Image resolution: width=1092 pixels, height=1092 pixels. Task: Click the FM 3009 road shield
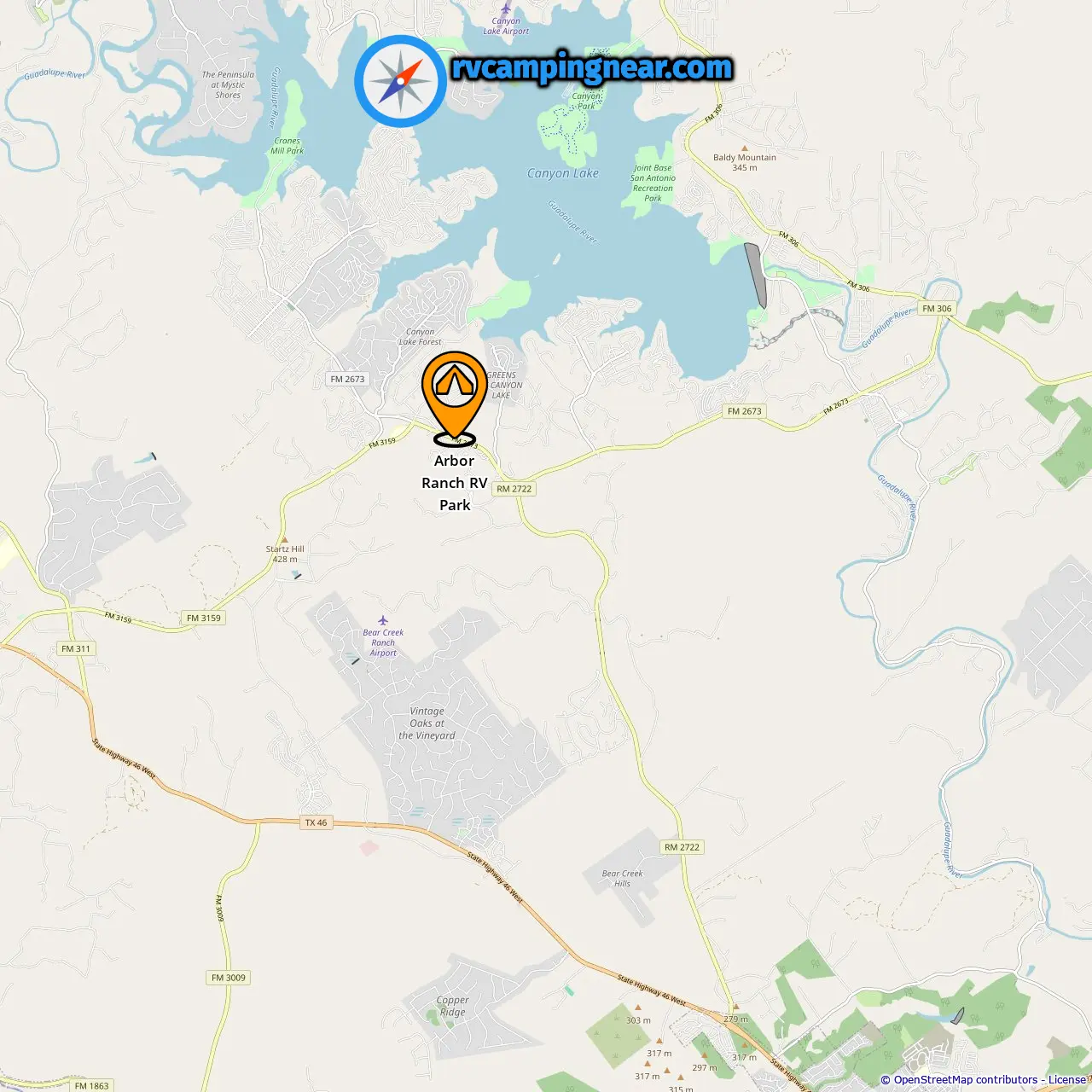[x=229, y=978]
